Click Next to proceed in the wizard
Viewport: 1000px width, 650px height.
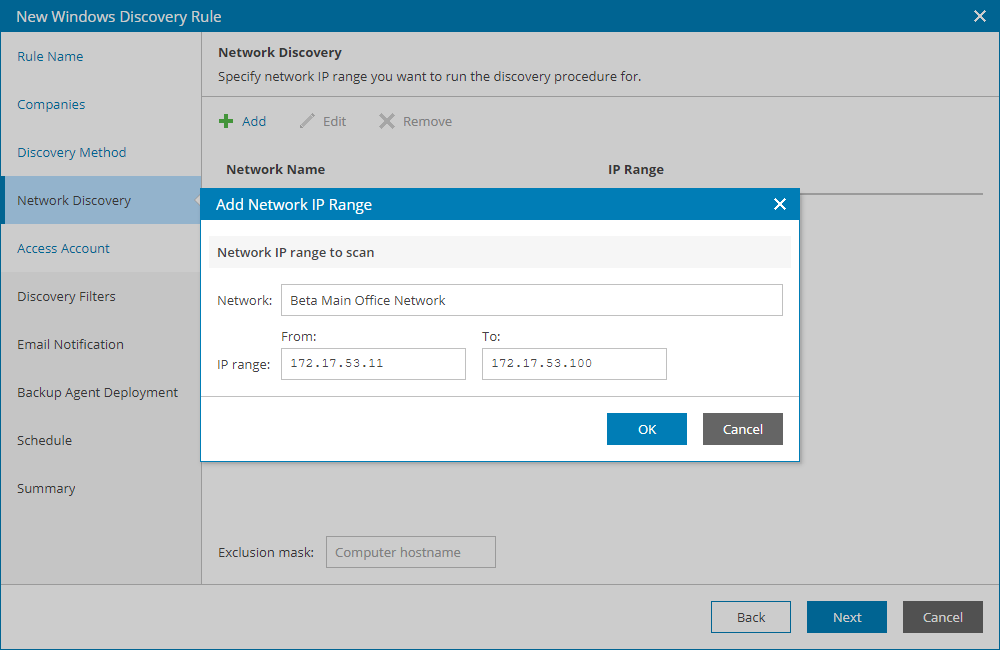point(846,616)
